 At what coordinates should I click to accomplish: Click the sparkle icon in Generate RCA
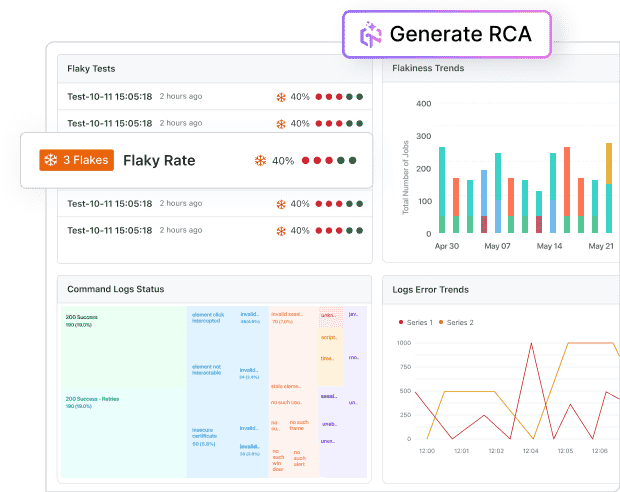(x=370, y=34)
